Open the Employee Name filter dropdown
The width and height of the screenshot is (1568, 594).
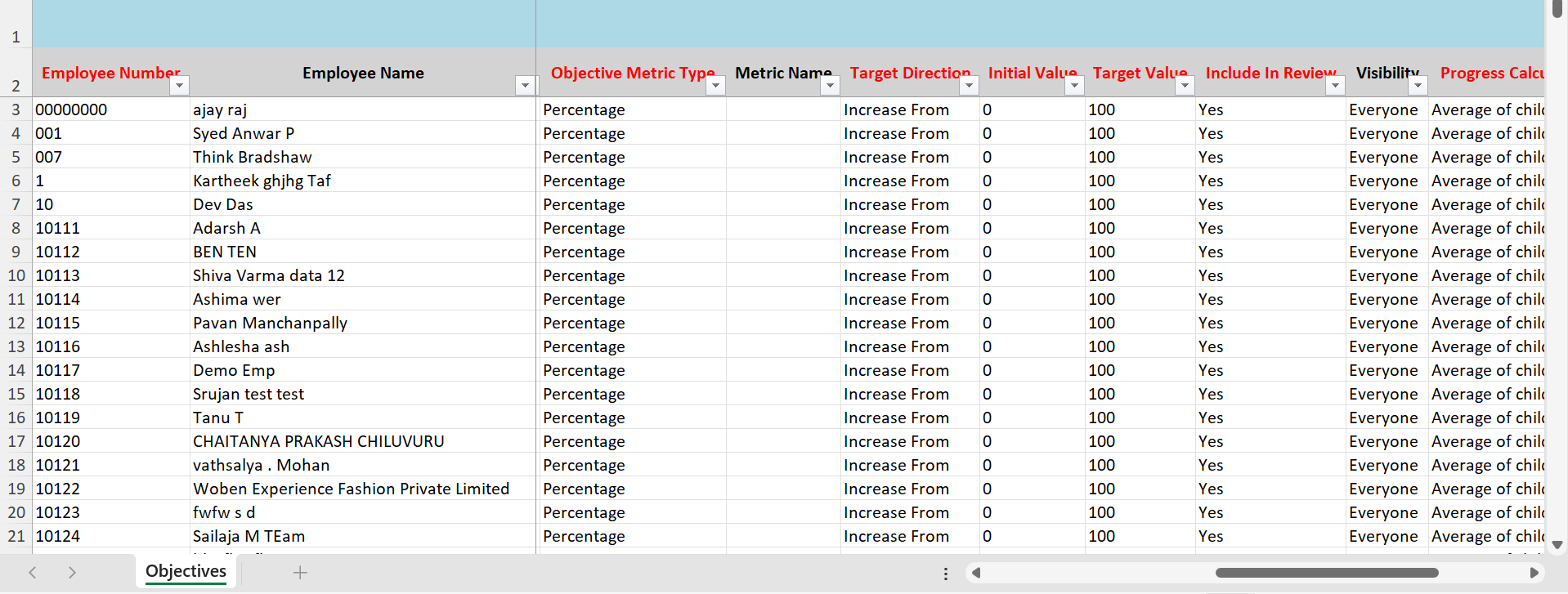[525, 86]
